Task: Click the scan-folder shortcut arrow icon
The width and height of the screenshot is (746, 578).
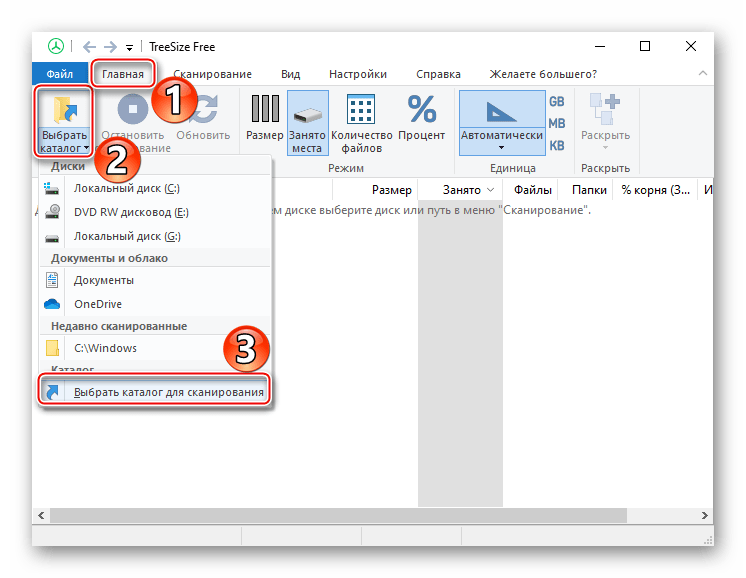Action: click(52, 392)
